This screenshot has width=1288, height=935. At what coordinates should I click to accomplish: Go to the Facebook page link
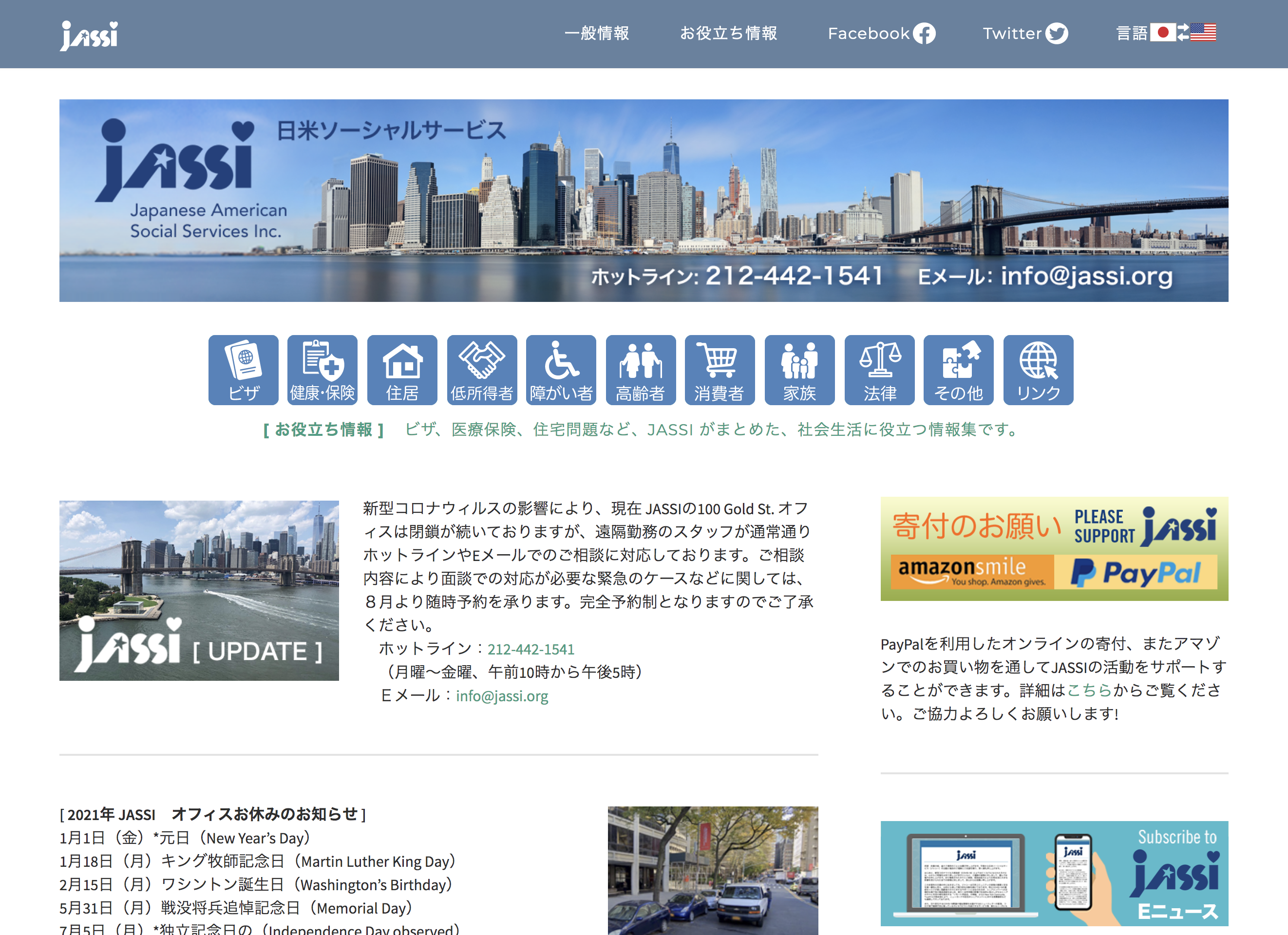(881, 34)
